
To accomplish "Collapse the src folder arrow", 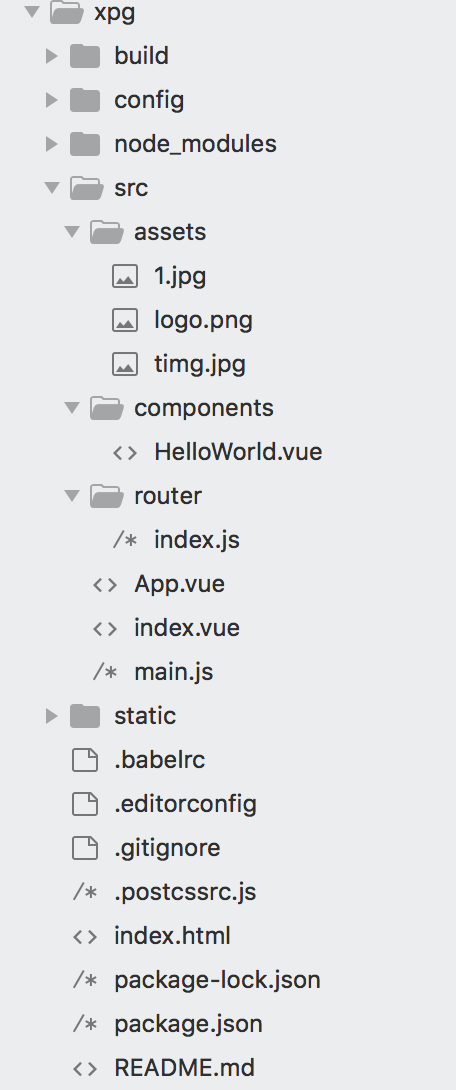I will (x=51, y=188).
